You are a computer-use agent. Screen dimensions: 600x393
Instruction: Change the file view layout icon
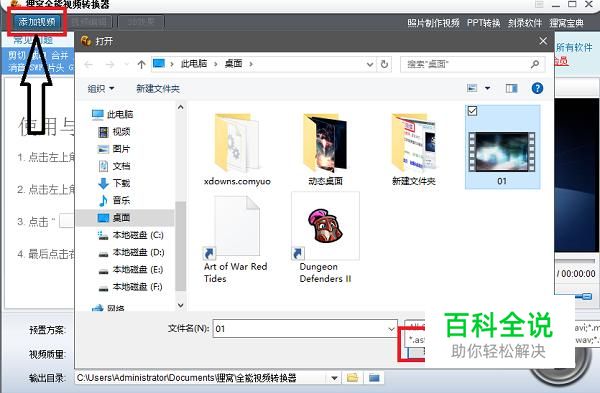472,88
